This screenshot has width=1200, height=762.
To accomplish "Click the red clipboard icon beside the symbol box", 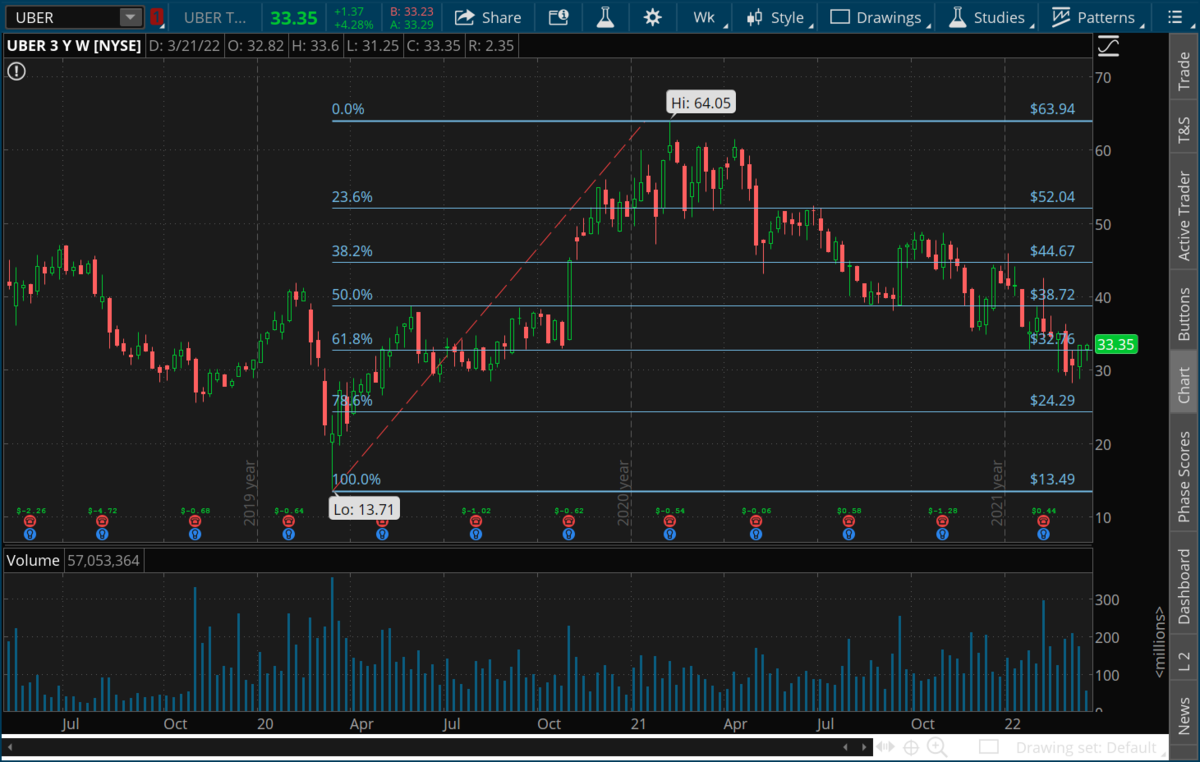I will (157, 17).
